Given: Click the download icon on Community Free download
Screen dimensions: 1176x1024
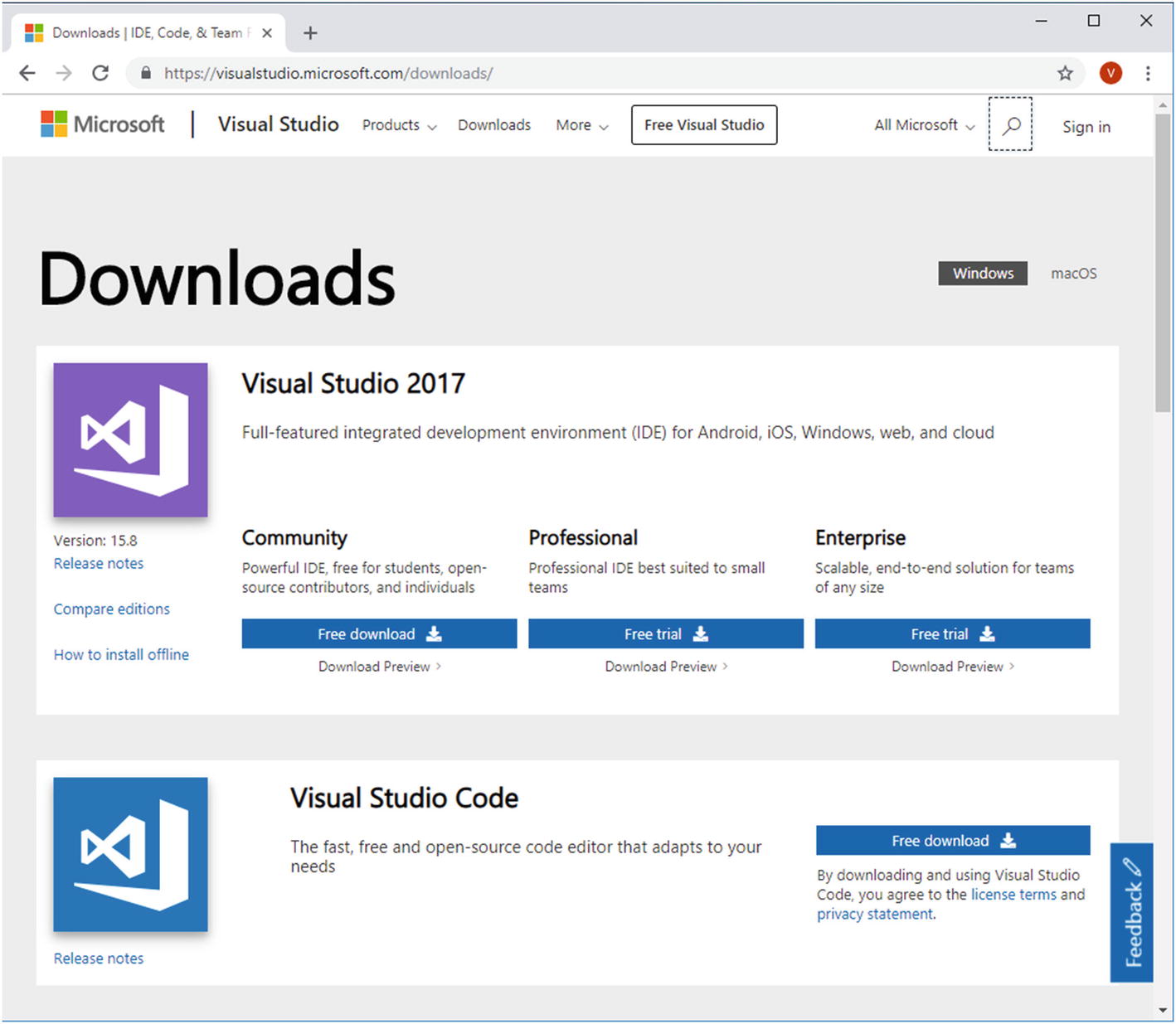Looking at the screenshot, I should tap(434, 633).
